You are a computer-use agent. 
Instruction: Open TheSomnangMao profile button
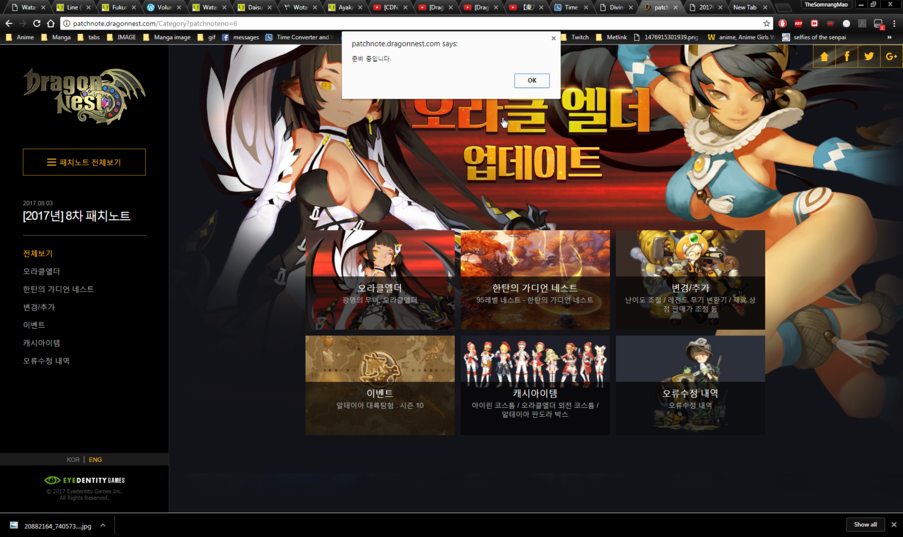coord(826,5)
